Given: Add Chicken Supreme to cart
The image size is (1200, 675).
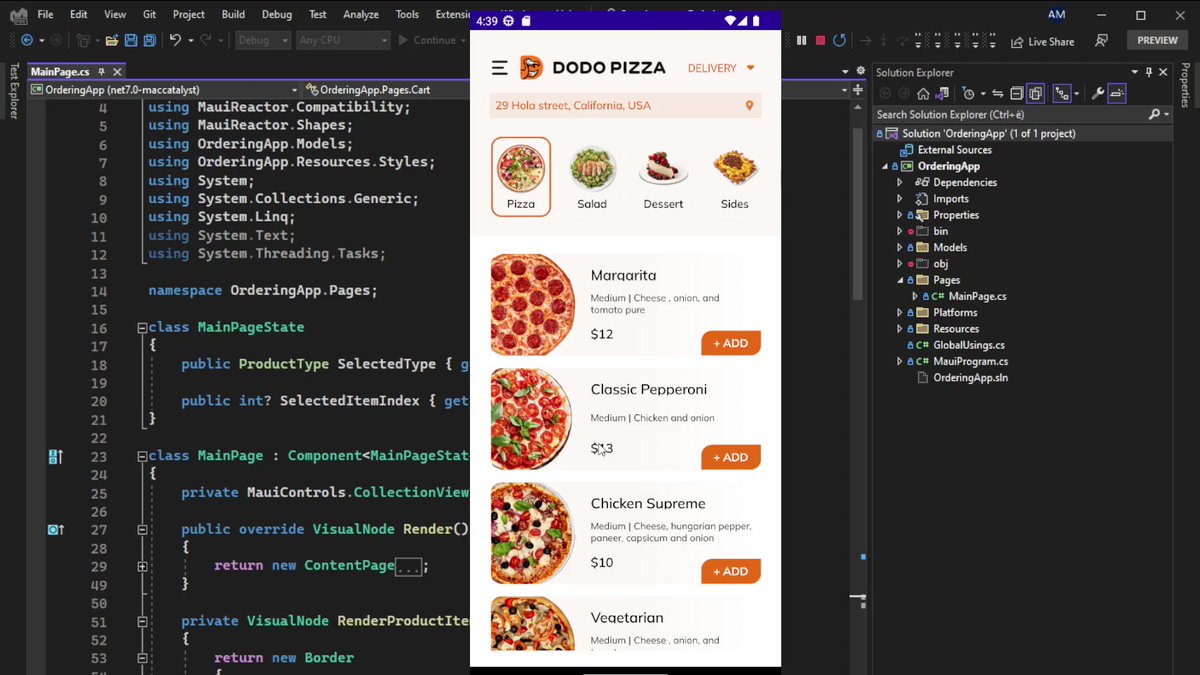Looking at the screenshot, I should (x=731, y=571).
